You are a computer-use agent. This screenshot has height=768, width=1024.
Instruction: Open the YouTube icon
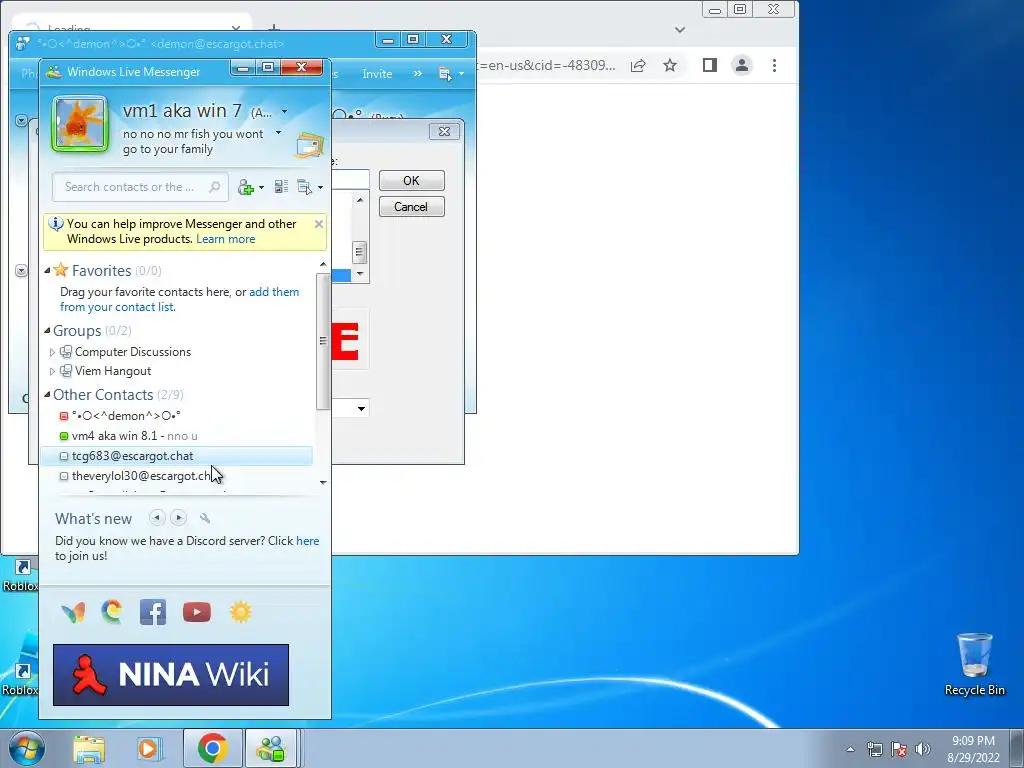(197, 612)
